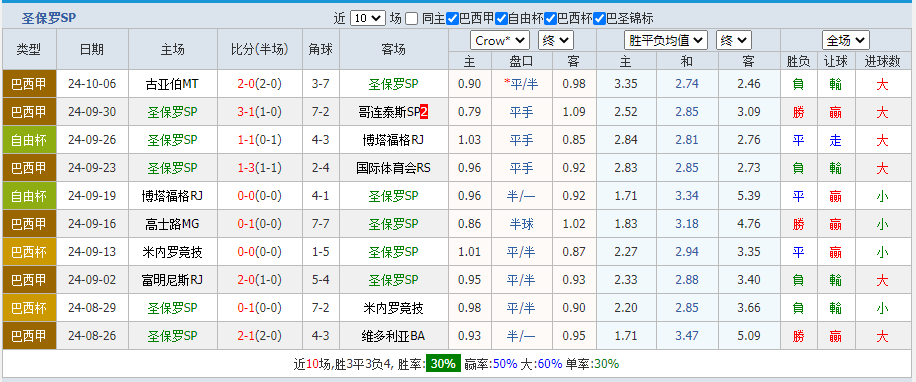Screen dimensions: 916x382
Task: Click the 半/一 handicap on 24-08-26
Action: (x=522, y=336)
